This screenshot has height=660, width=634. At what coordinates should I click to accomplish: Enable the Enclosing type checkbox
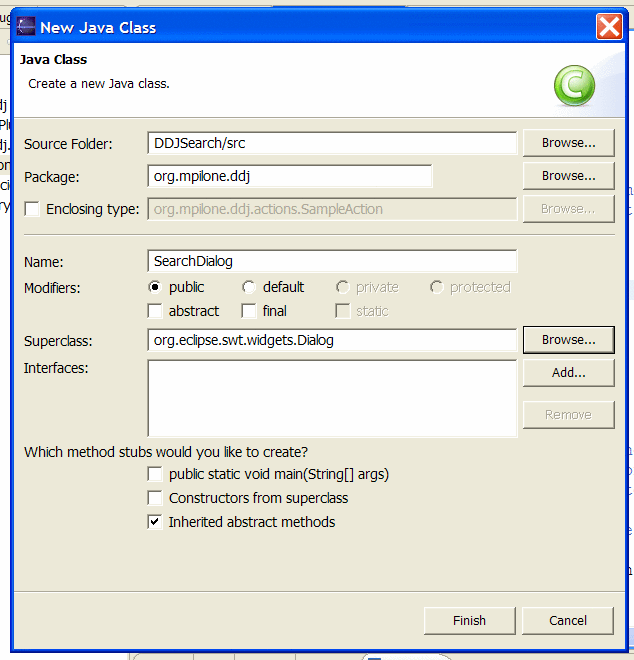(32, 209)
